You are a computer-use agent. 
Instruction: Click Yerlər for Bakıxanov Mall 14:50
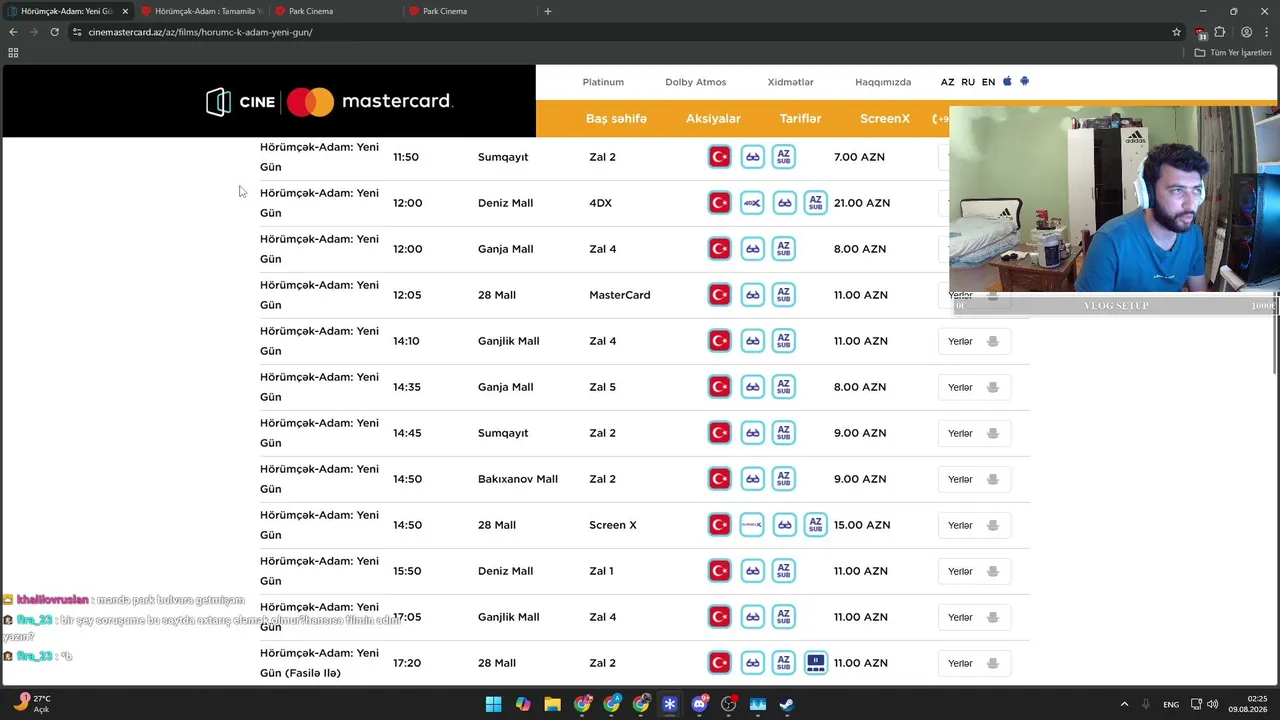tap(974, 479)
